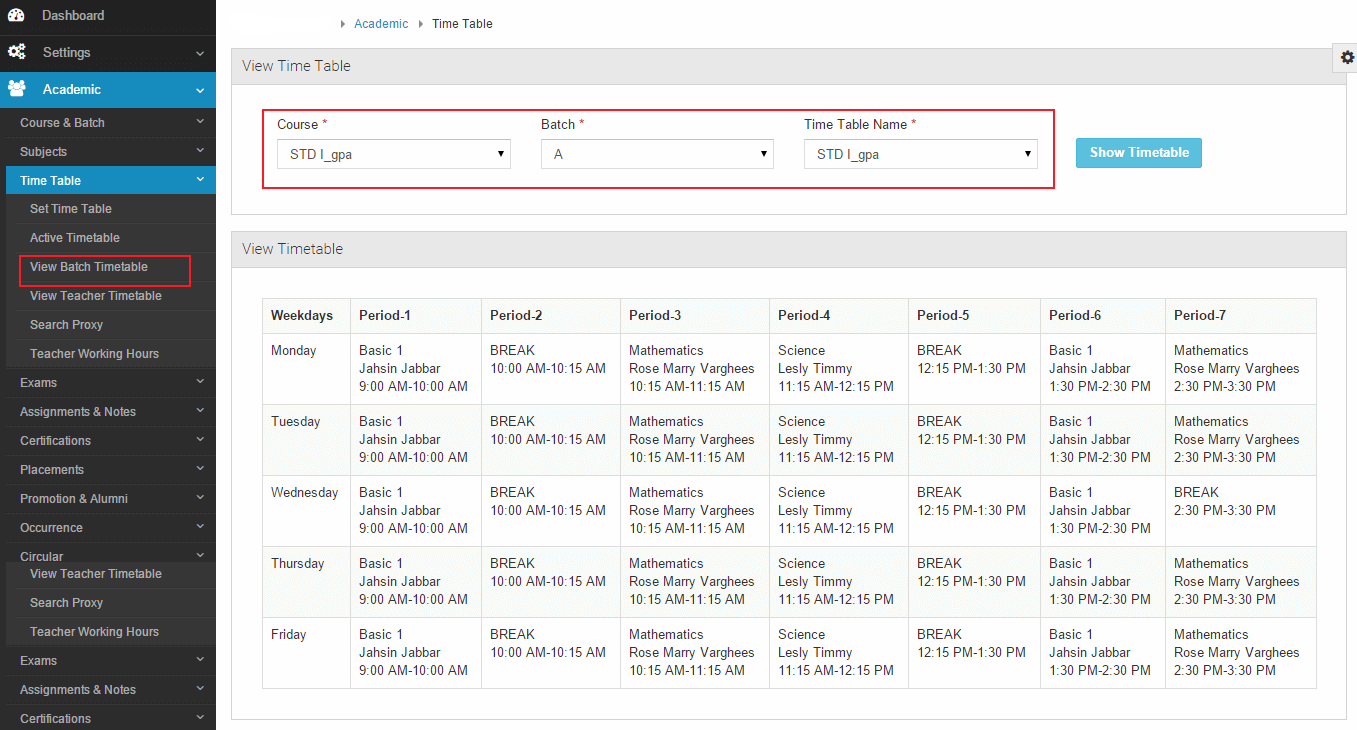Open the Batch dropdown
This screenshot has height=730, width=1357.
click(x=657, y=154)
